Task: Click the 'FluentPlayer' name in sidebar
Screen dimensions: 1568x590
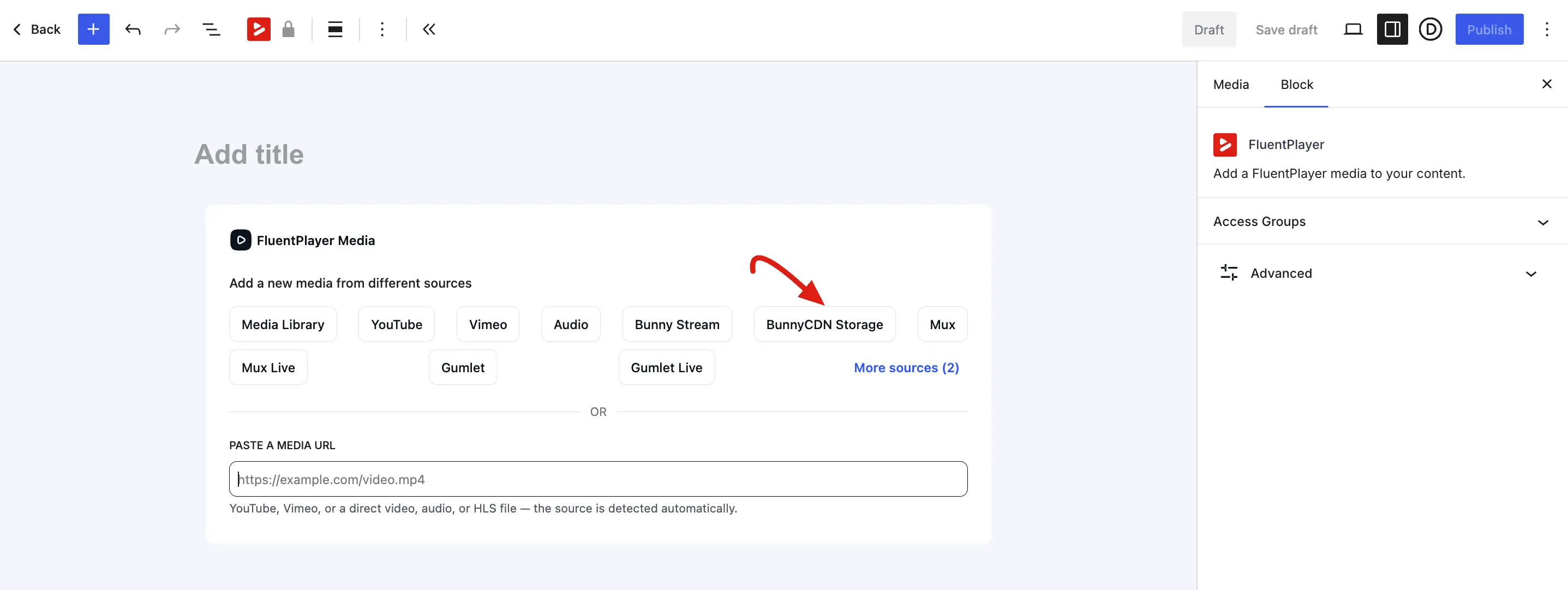Action: pos(1286,145)
